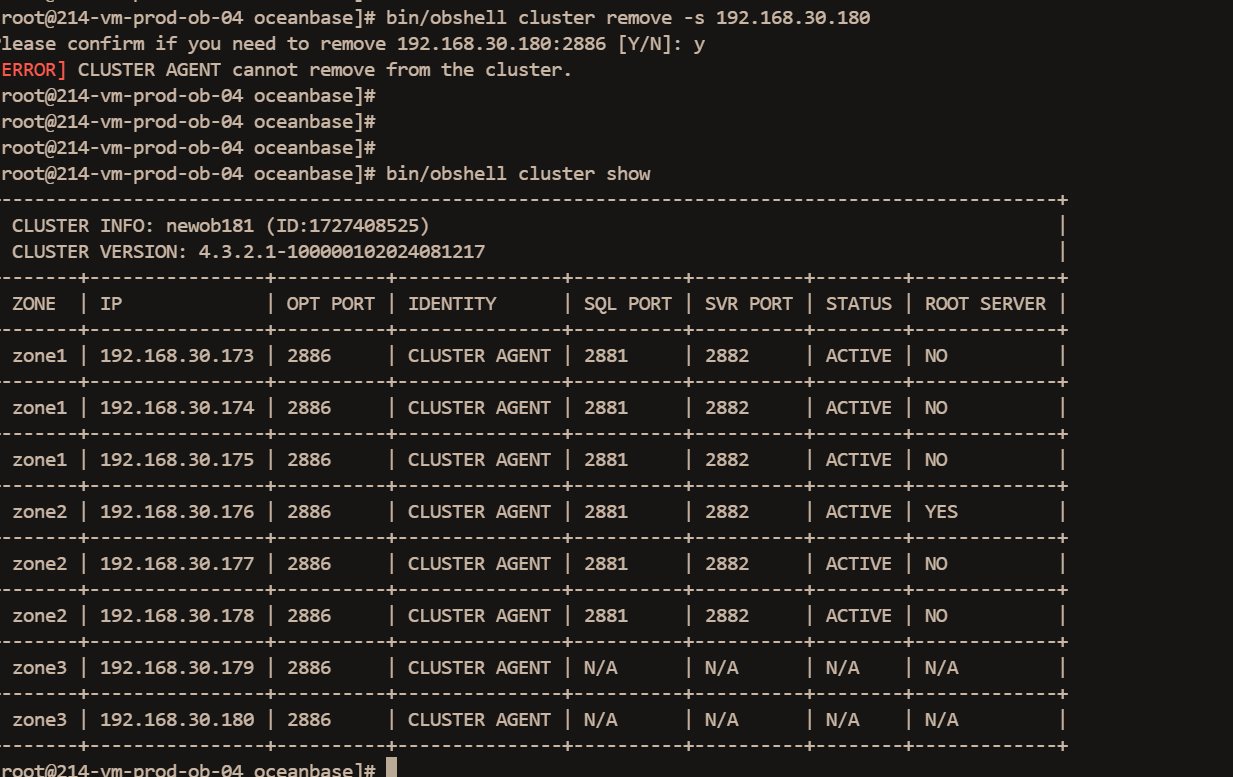Click the SVR PORT column header
The height and width of the screenshot is (777, 1233).
coord(749,303)
